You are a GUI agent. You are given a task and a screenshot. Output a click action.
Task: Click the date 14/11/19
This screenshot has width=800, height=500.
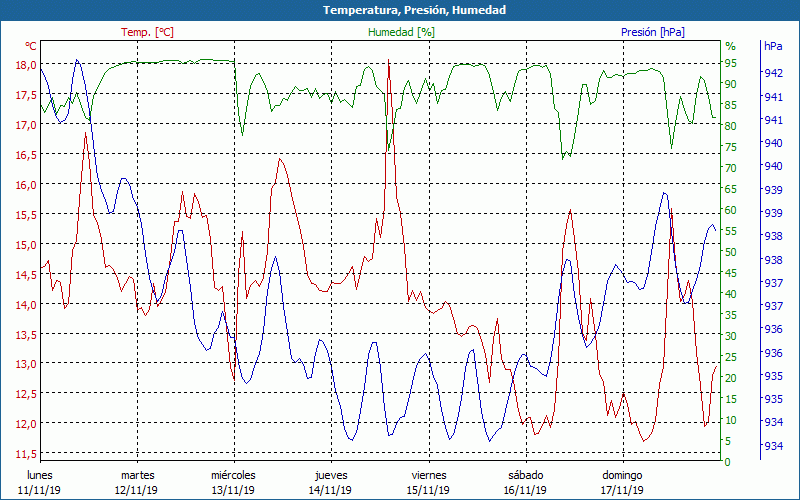[330, 490]
